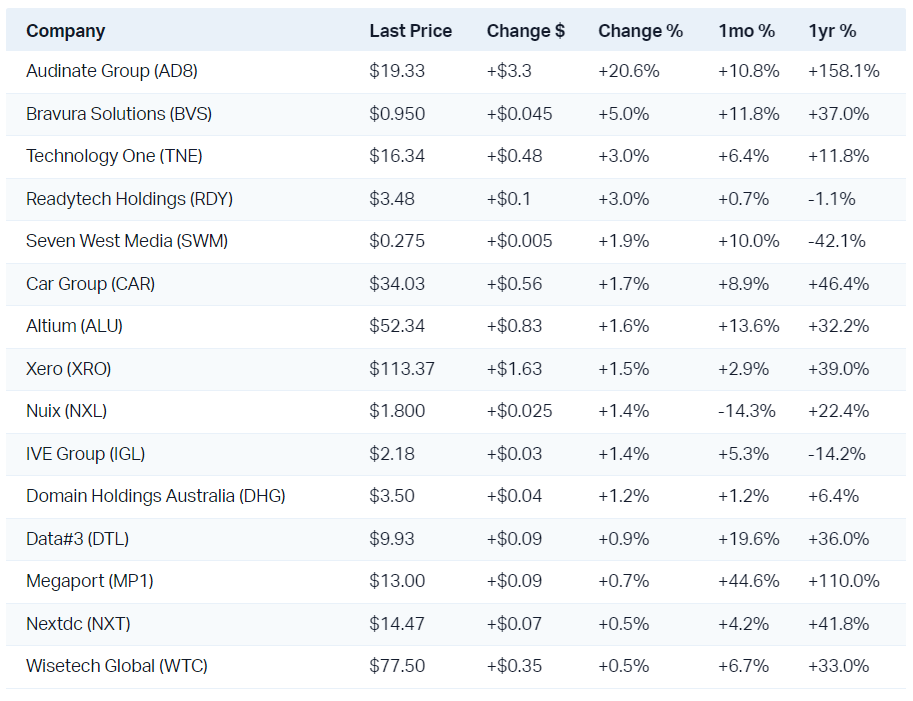
Task: Sort by the Last Price column header
Action: 410,31
